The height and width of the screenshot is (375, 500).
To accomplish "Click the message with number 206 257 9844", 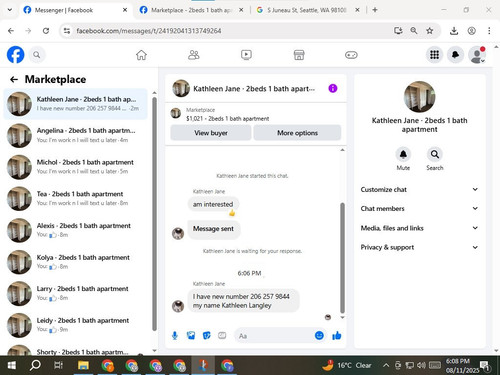I will [x=243, y=301].
